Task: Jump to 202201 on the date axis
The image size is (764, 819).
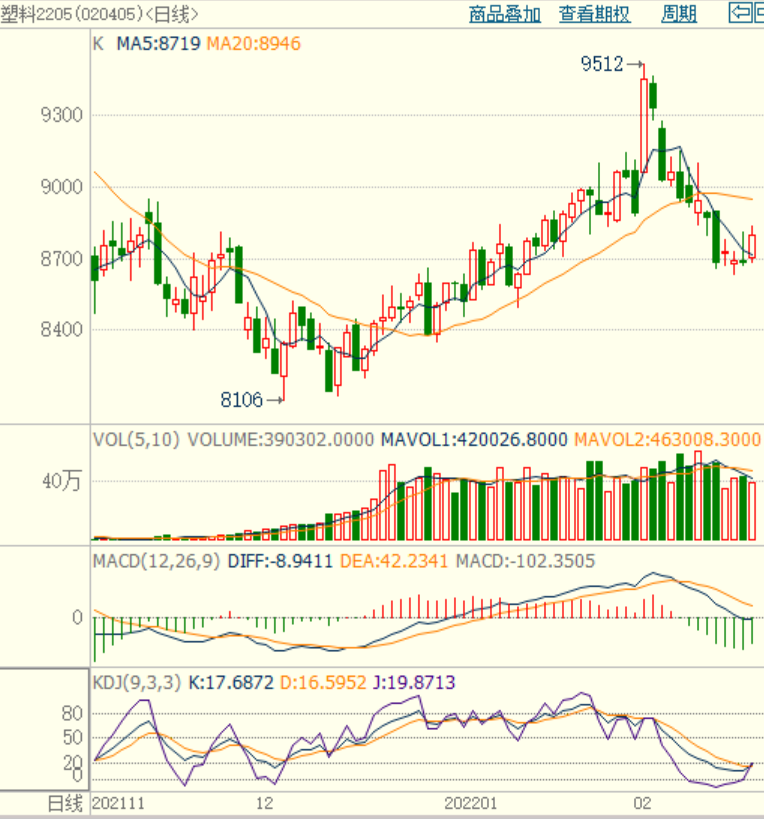Action: [x=470, y=804]
